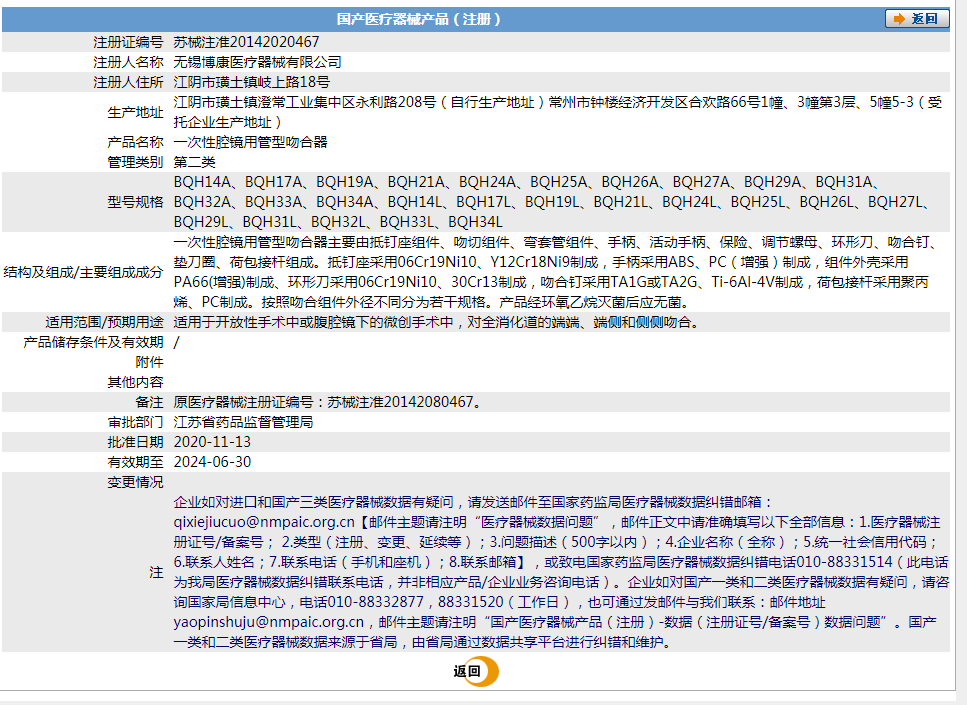The image size is (967, 705).
Task: Click model code BQH14A in specifications
Action: point(202,182)
